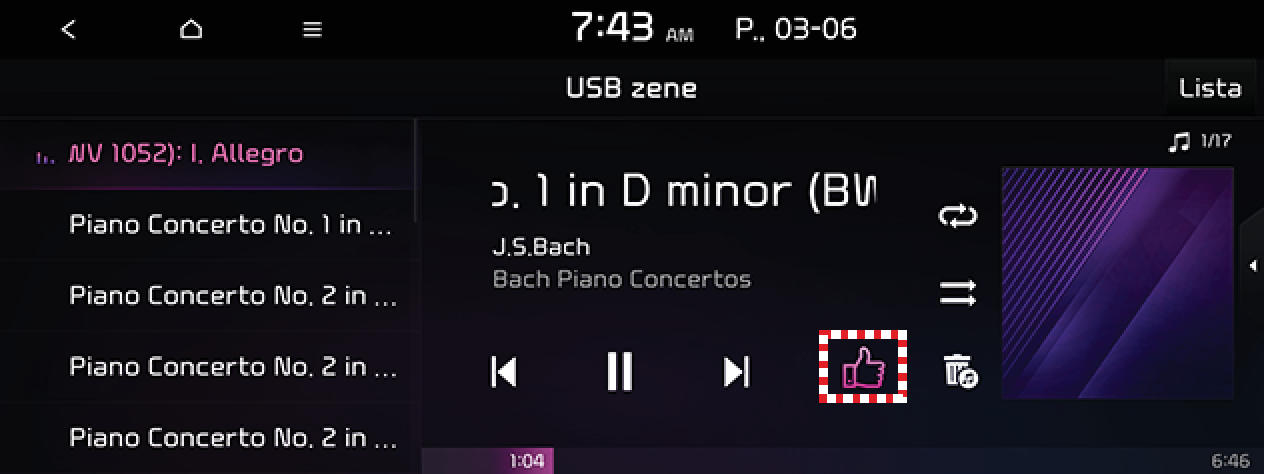Image resolution: width=1264 pixels, height=474 pixels.
Task: Toggle shuffle playback icon
Action: [x=958, y=294]
